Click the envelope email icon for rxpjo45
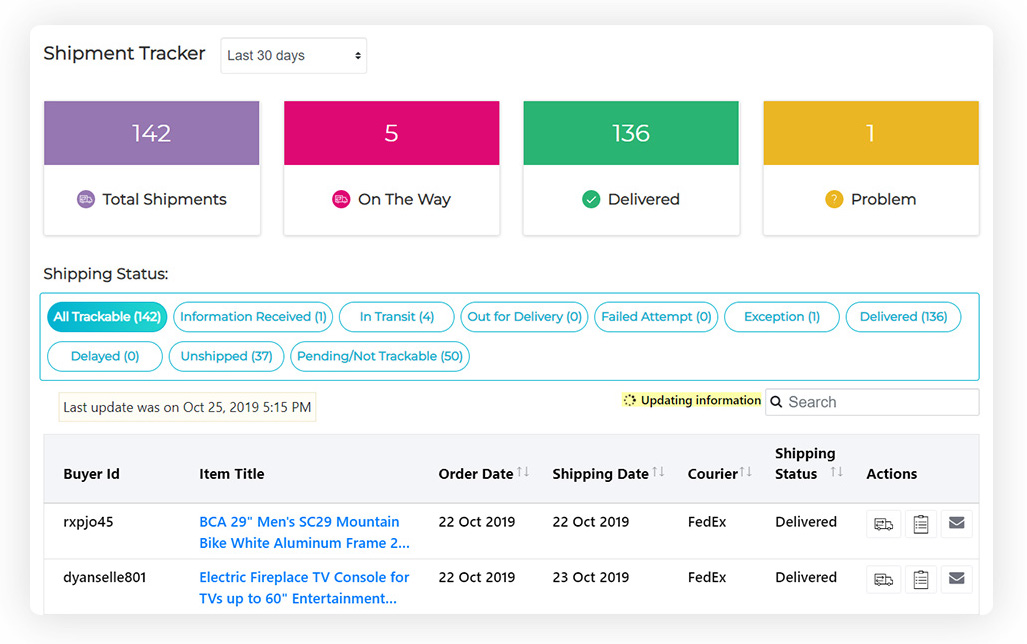 pyautogui.click(x=957, y=523)
